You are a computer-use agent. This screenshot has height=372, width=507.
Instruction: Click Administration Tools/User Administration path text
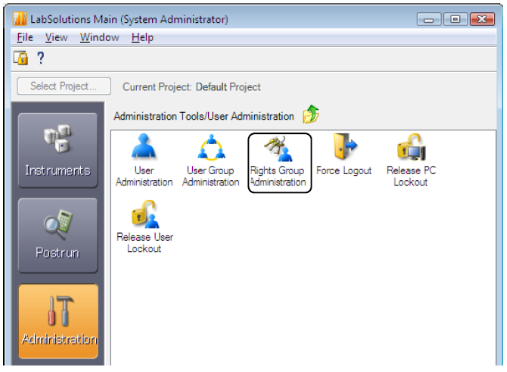[x=204, y=116]
